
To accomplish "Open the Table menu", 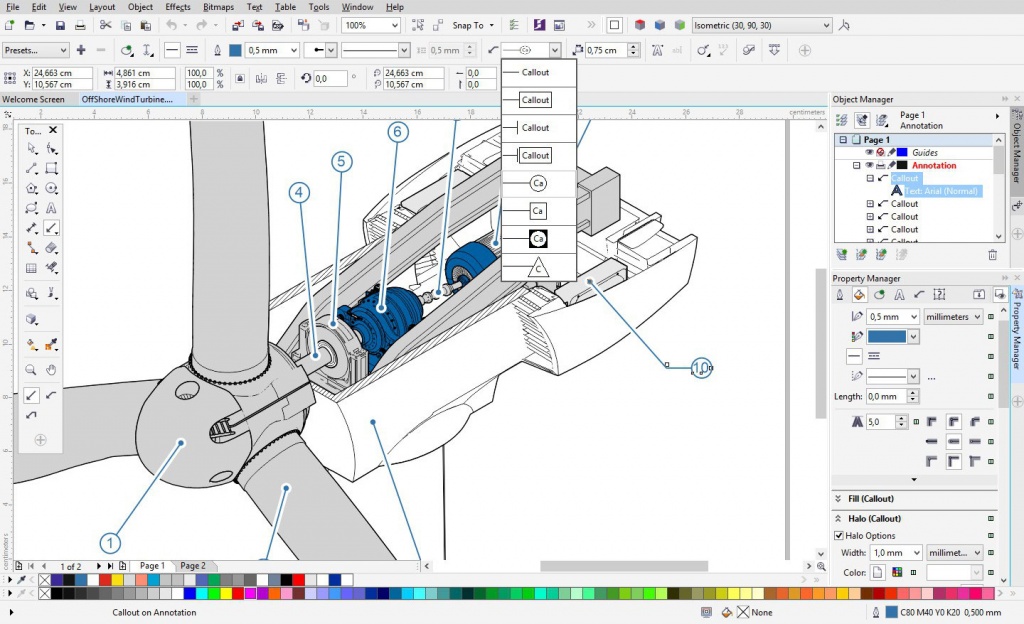I will pos(285,7).
